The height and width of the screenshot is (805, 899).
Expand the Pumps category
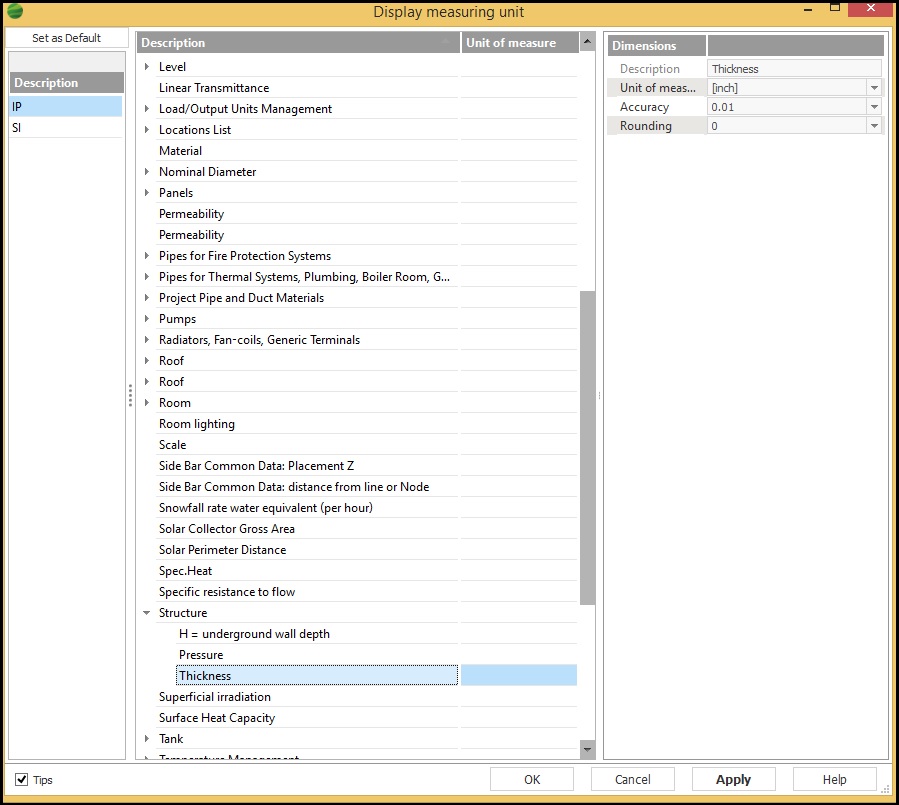click(147, 319)
